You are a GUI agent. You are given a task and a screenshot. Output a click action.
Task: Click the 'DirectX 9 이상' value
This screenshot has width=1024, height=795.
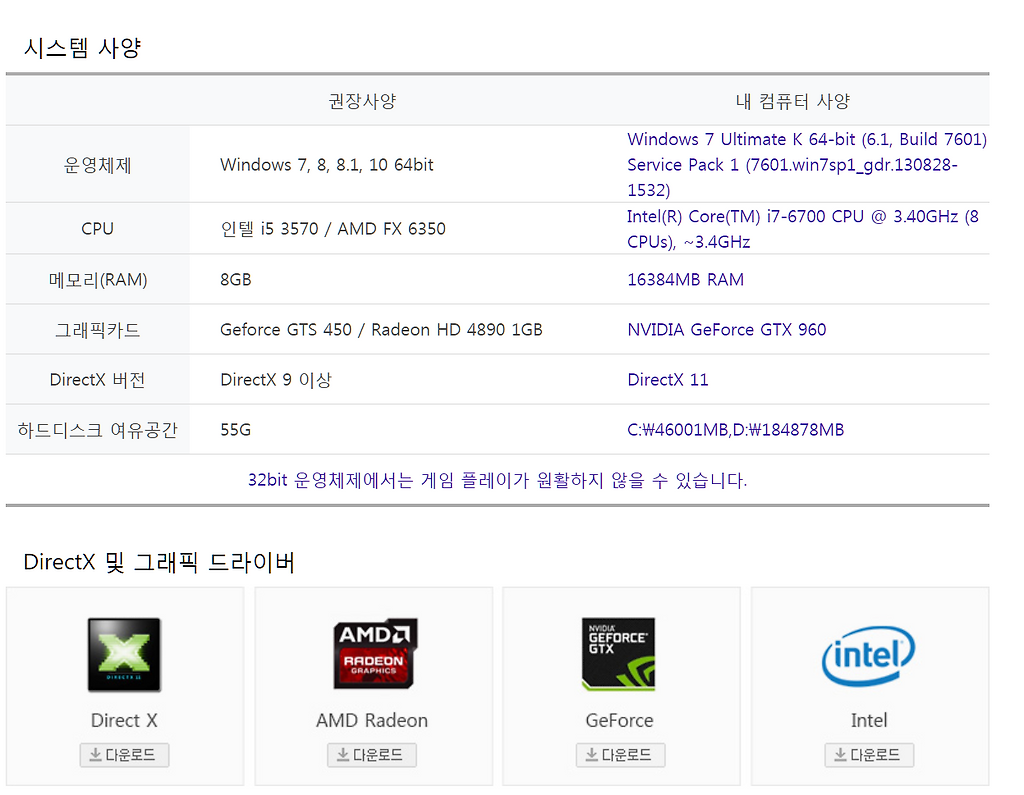click(x=276, y=380)
